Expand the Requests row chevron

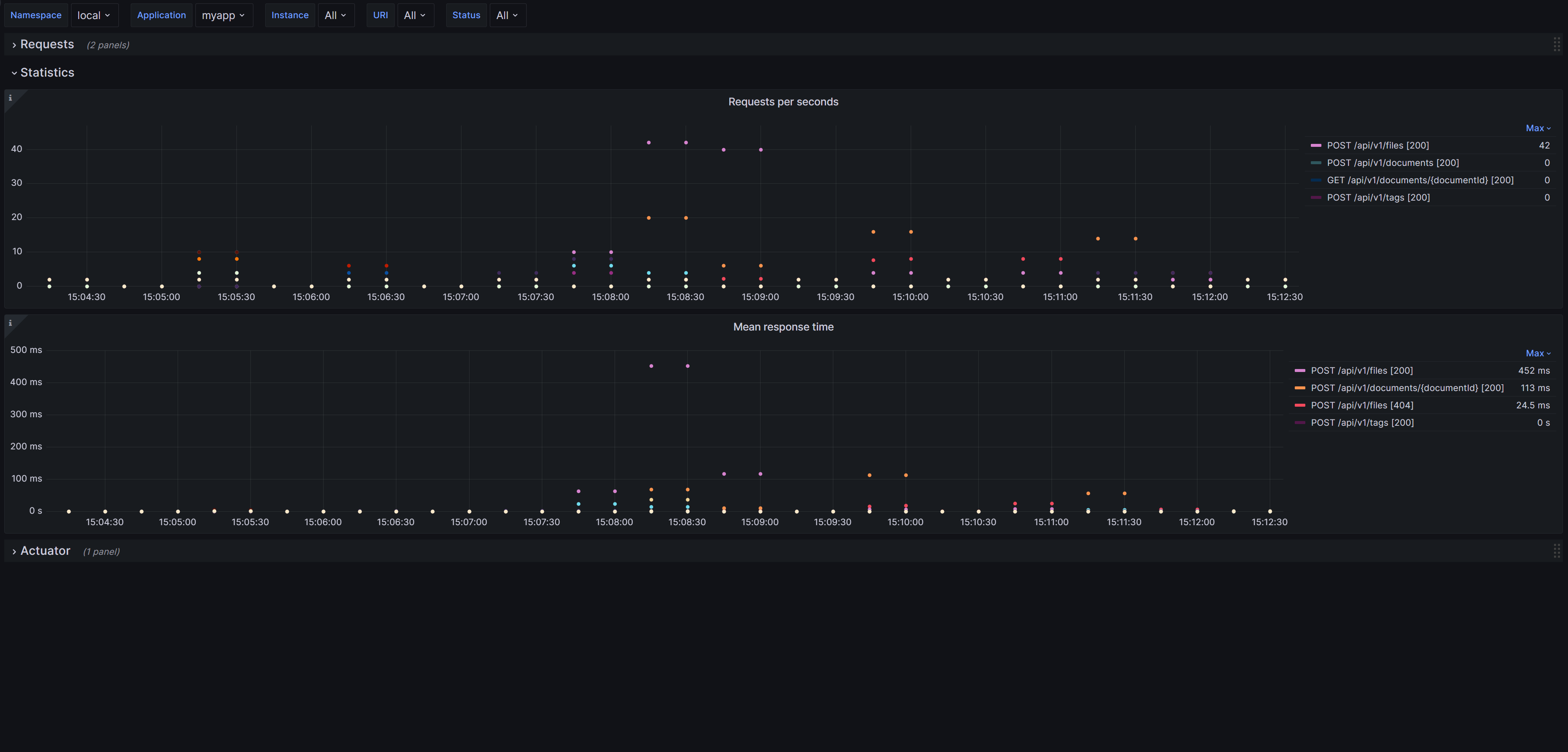14,45
